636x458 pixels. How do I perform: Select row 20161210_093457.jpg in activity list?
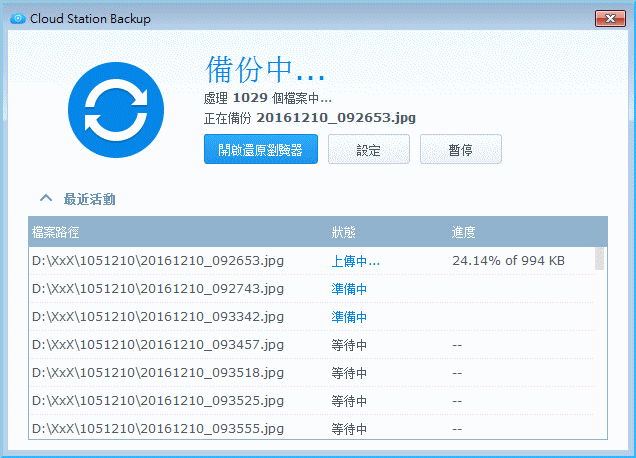point(312,345)
